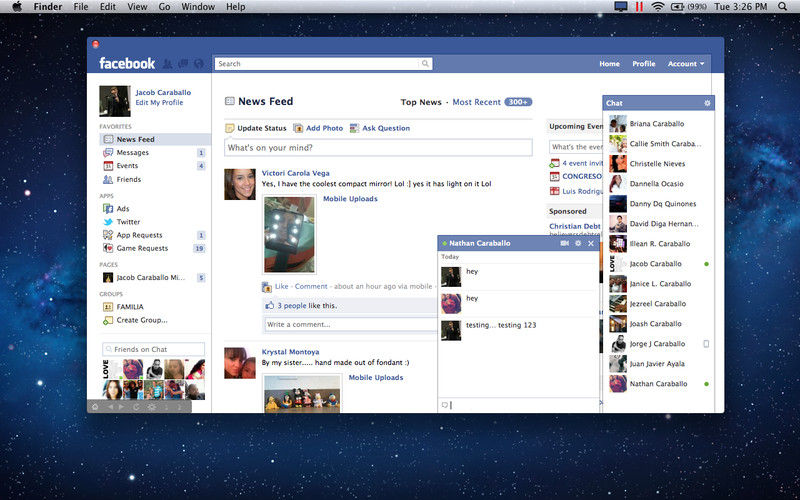Viewport: 800px width, 500px height.
Task: Click the Write a comment field
Action: coord(351,324)
